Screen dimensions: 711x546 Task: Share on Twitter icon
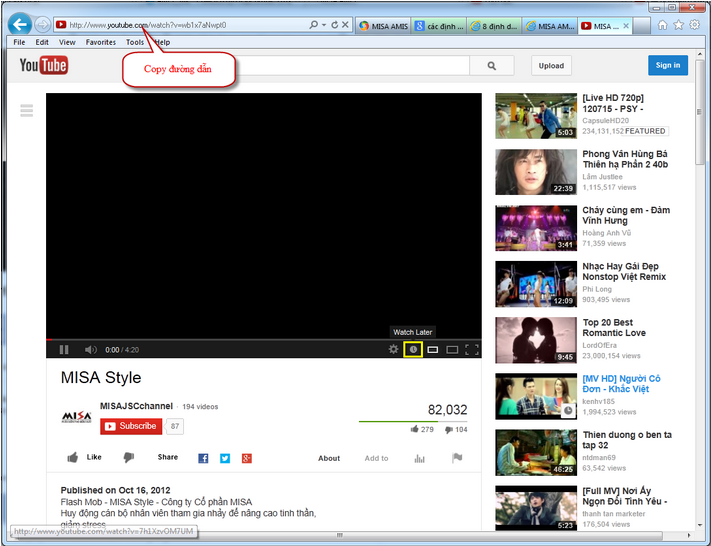point(225,458)
